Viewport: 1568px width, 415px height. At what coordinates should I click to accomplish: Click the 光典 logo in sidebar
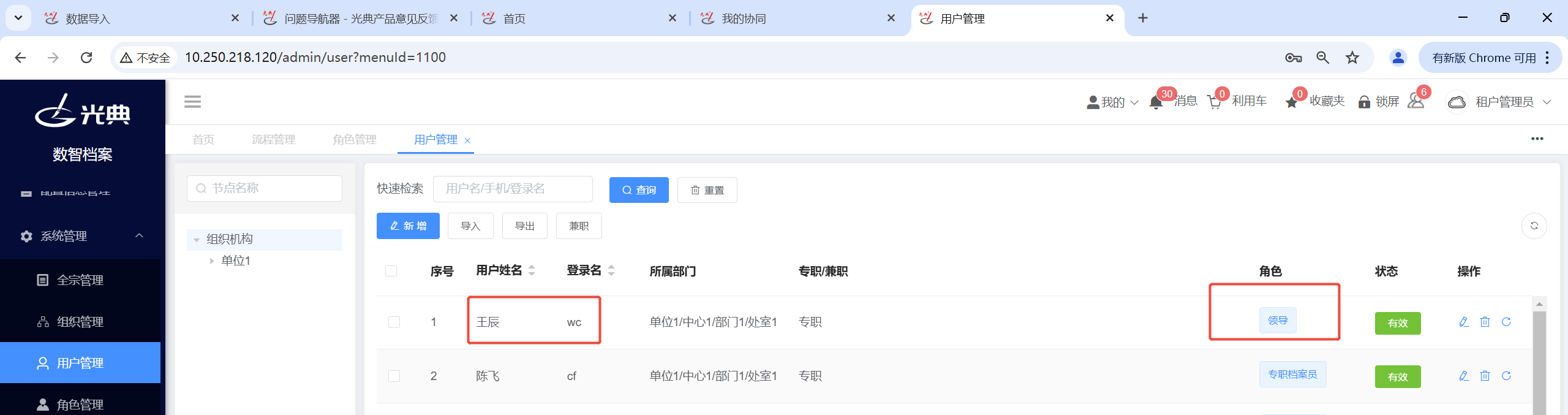83,110
